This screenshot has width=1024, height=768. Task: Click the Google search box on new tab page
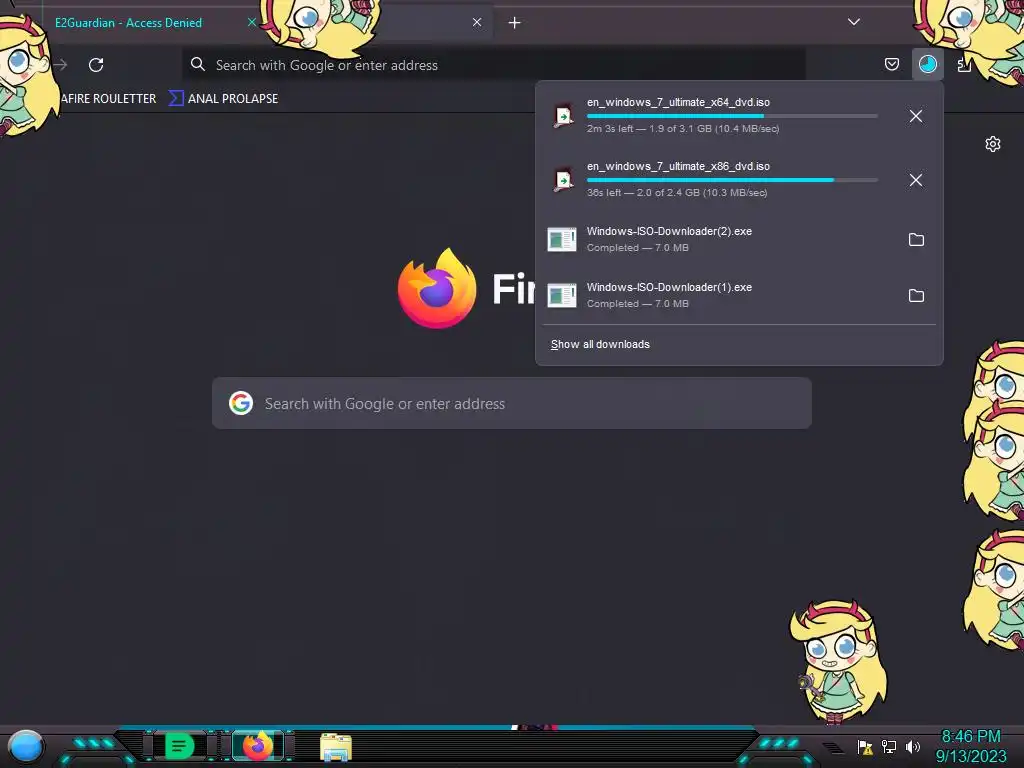point(512,403)
